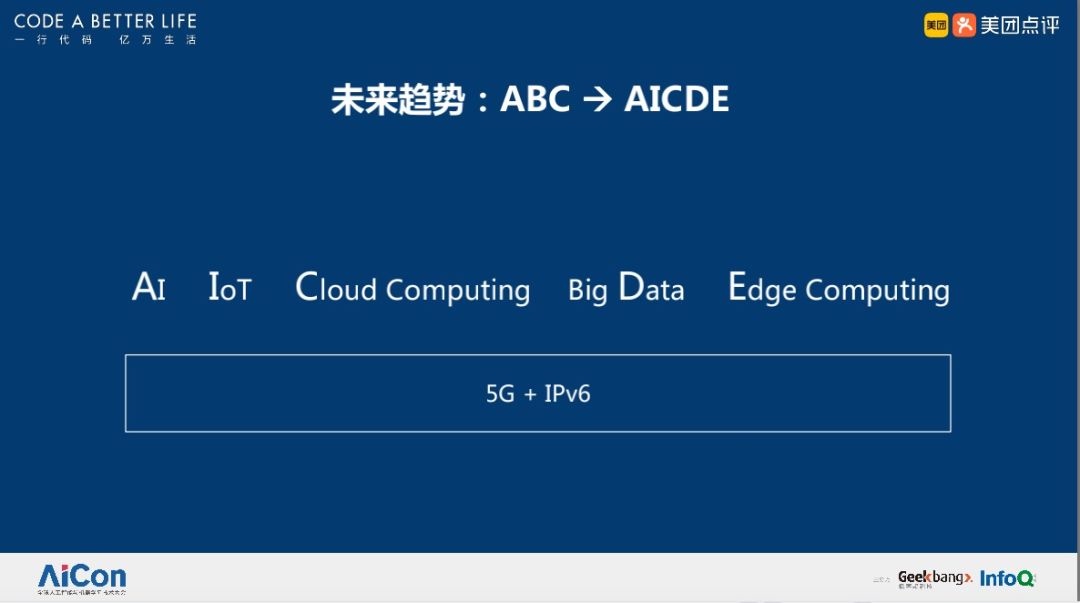Click the small caption under AiCon logo

point(82,593)
